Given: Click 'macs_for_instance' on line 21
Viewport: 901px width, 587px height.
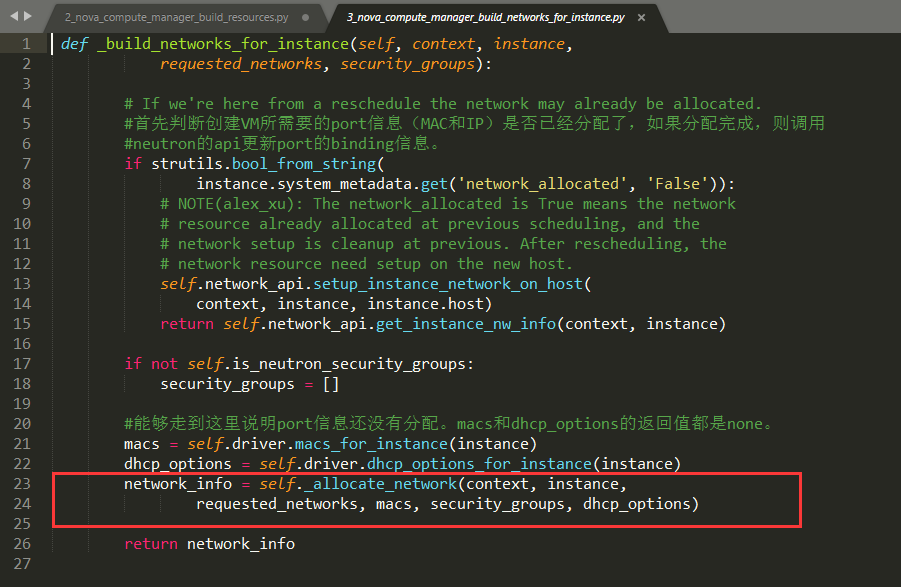Looking at the screenshot, I should point(371,445).
